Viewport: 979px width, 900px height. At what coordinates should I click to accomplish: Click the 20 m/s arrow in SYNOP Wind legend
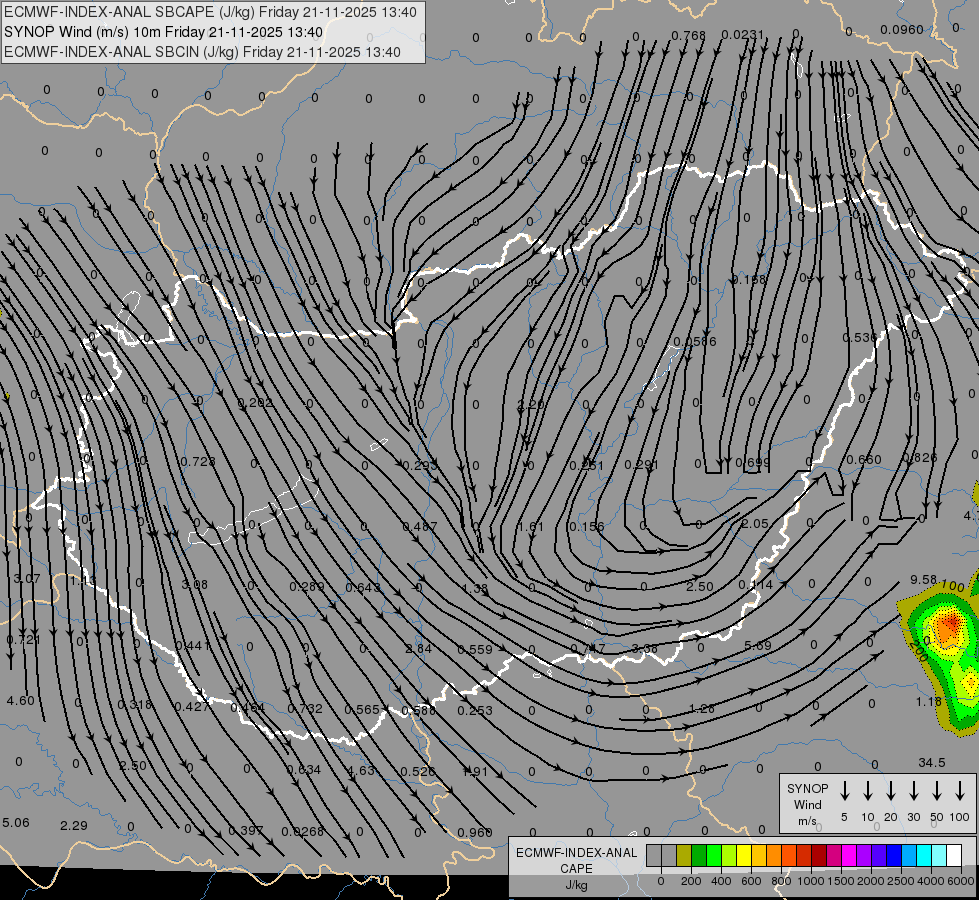[x=890, y=791]
